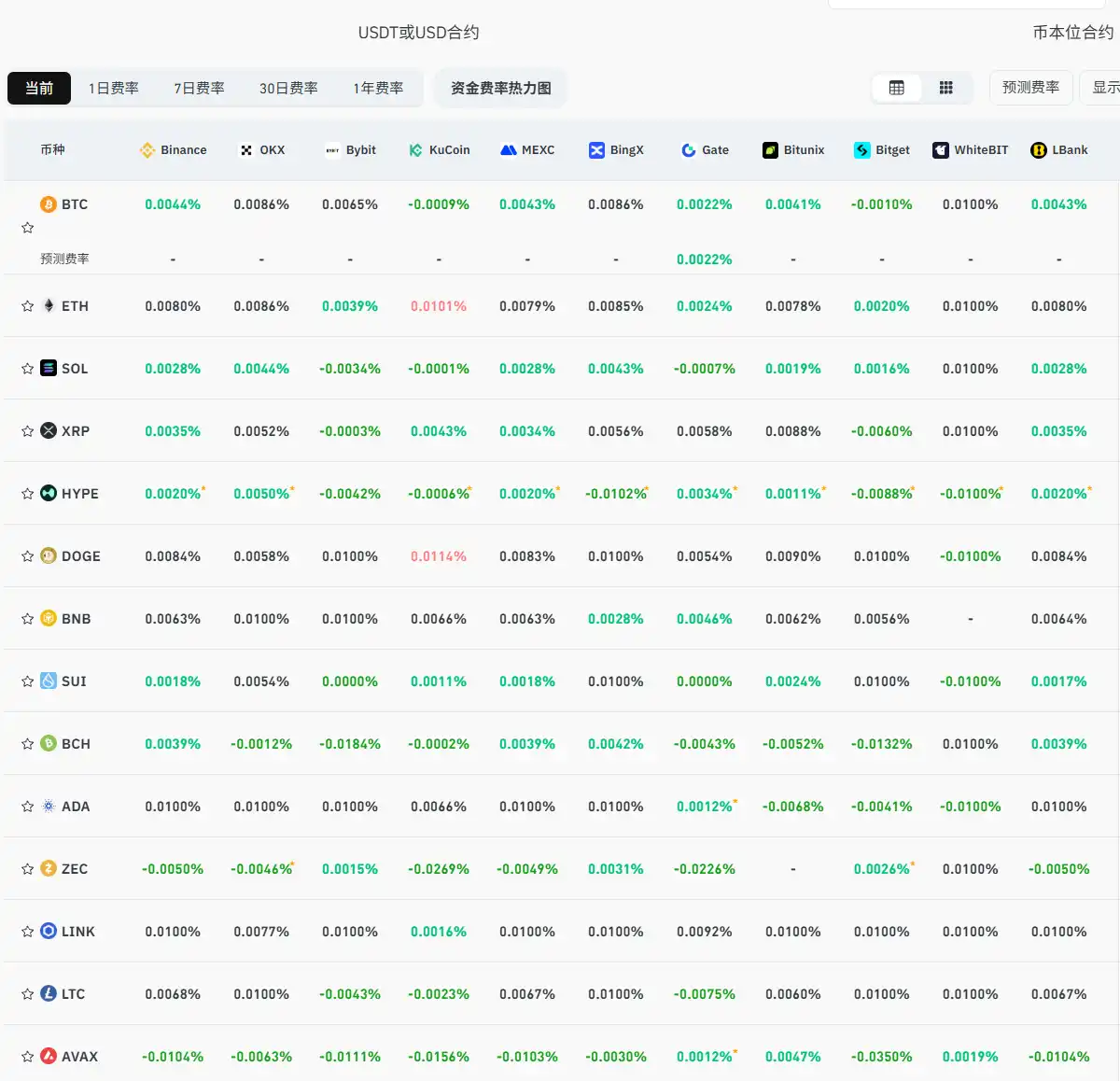Click the WhiteBIT exchange icon
This screenshot has height=1081, width=1120.
940,149
